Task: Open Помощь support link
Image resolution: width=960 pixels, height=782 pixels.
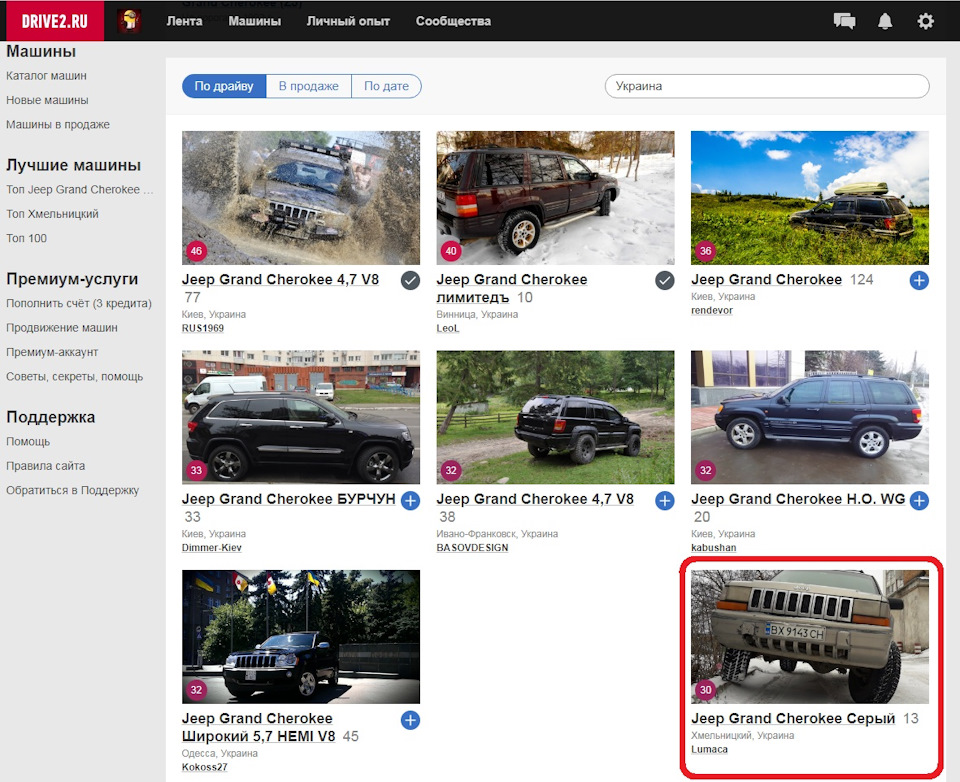Action: point(28,442)
